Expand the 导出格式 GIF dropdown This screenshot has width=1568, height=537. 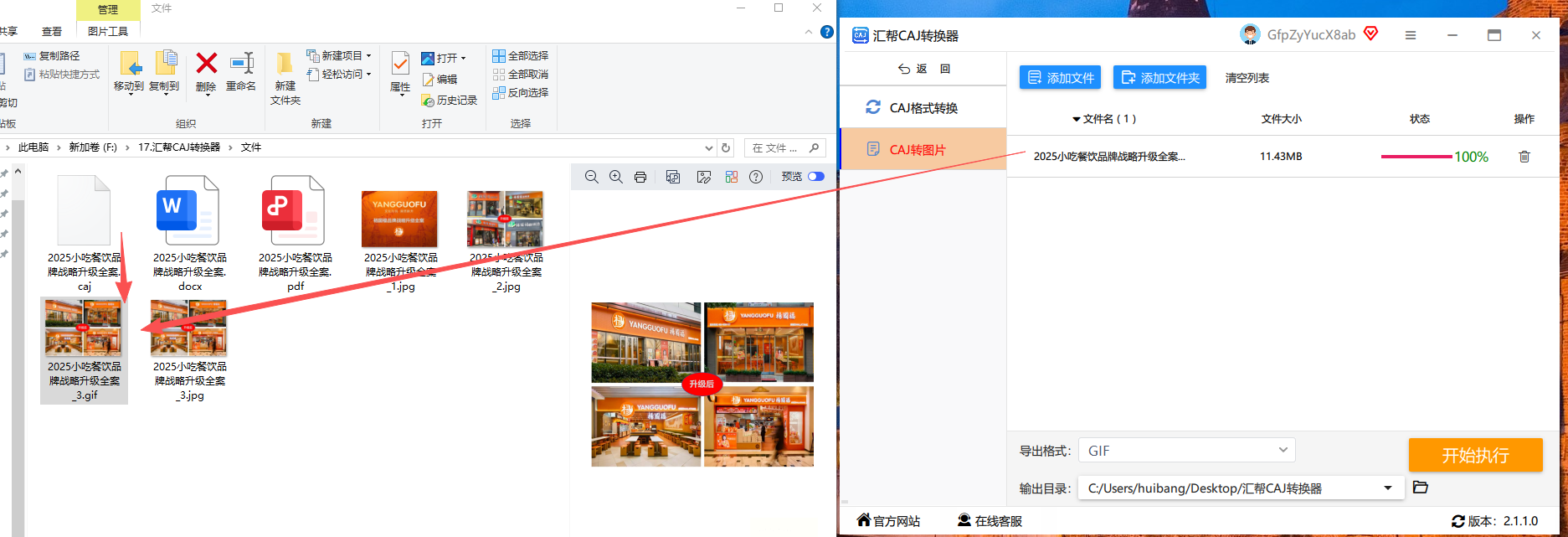(x=1283, y=450)
